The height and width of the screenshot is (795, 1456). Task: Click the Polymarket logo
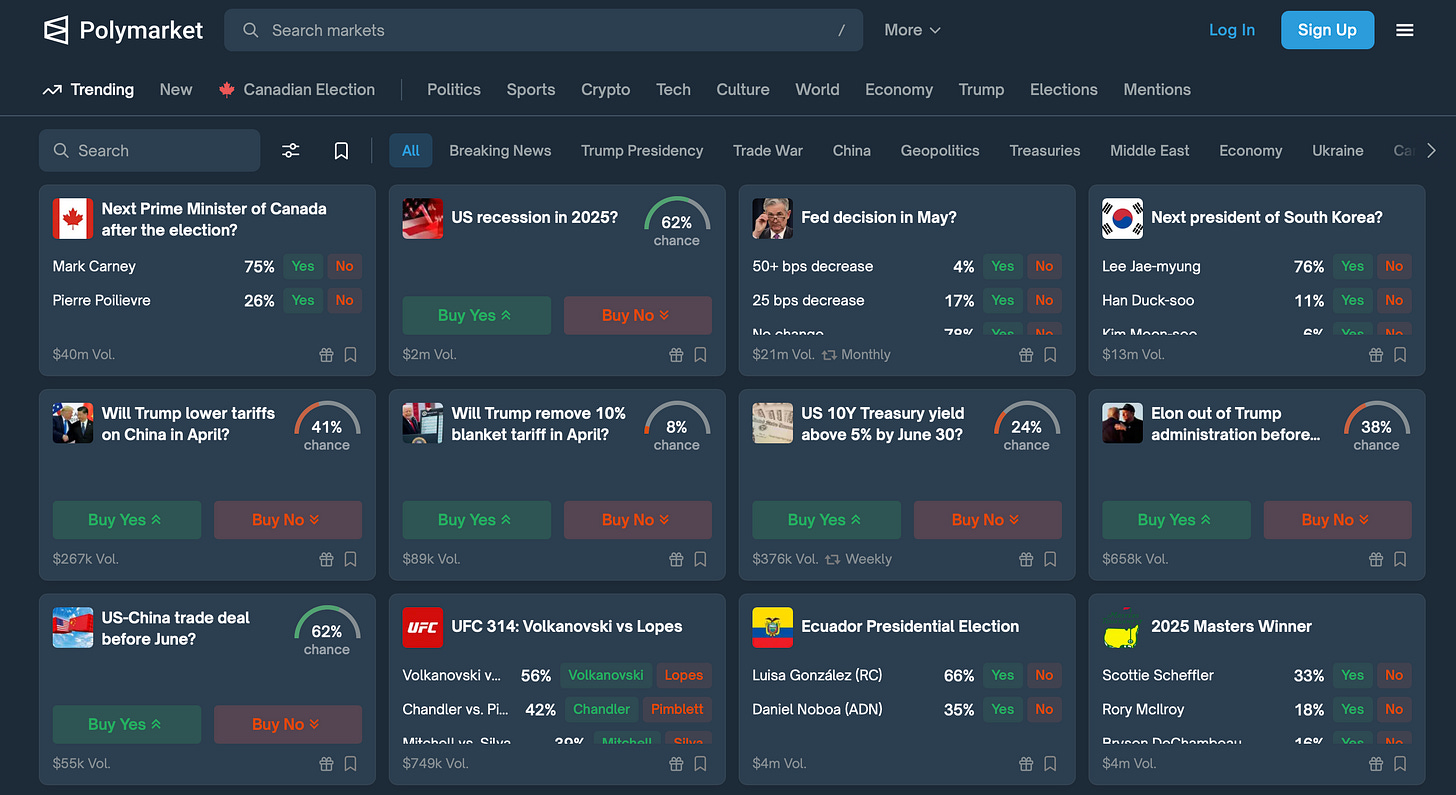[x=123, y=30]
